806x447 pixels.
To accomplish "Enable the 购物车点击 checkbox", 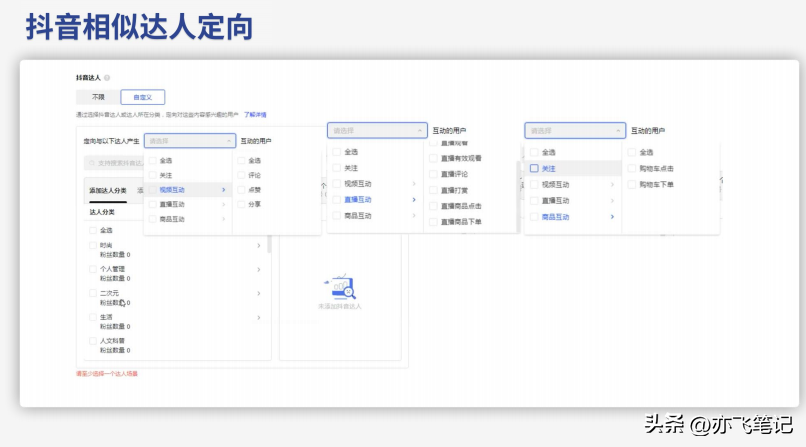I will coord(632,169).
